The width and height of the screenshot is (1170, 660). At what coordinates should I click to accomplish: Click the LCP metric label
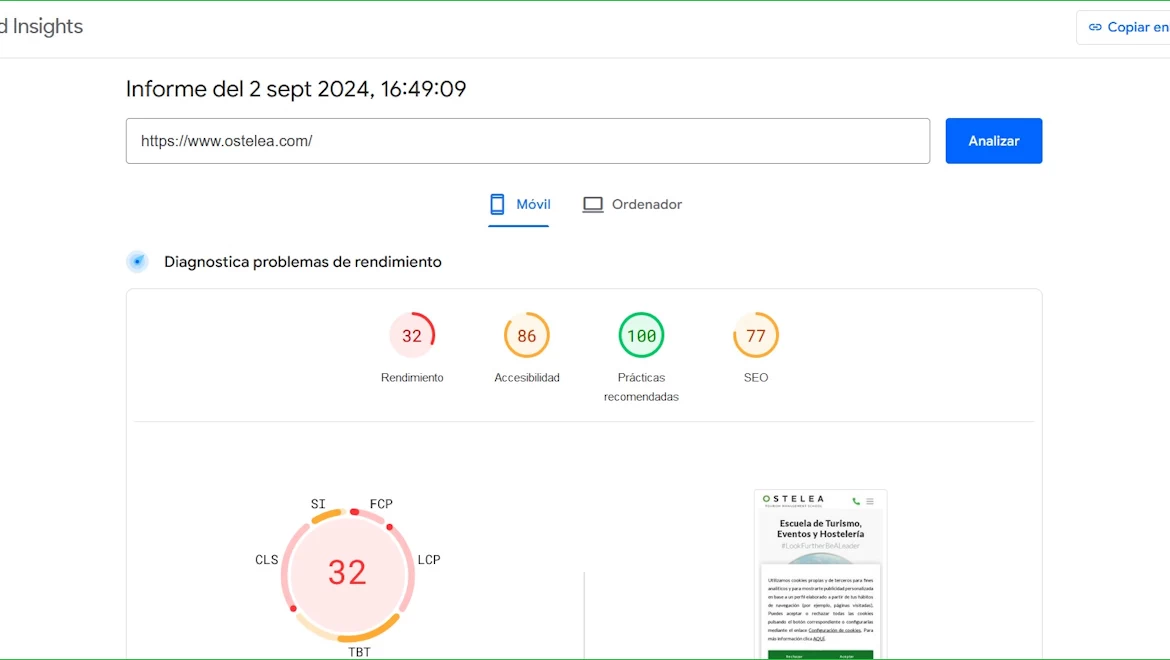coord(429,559)
